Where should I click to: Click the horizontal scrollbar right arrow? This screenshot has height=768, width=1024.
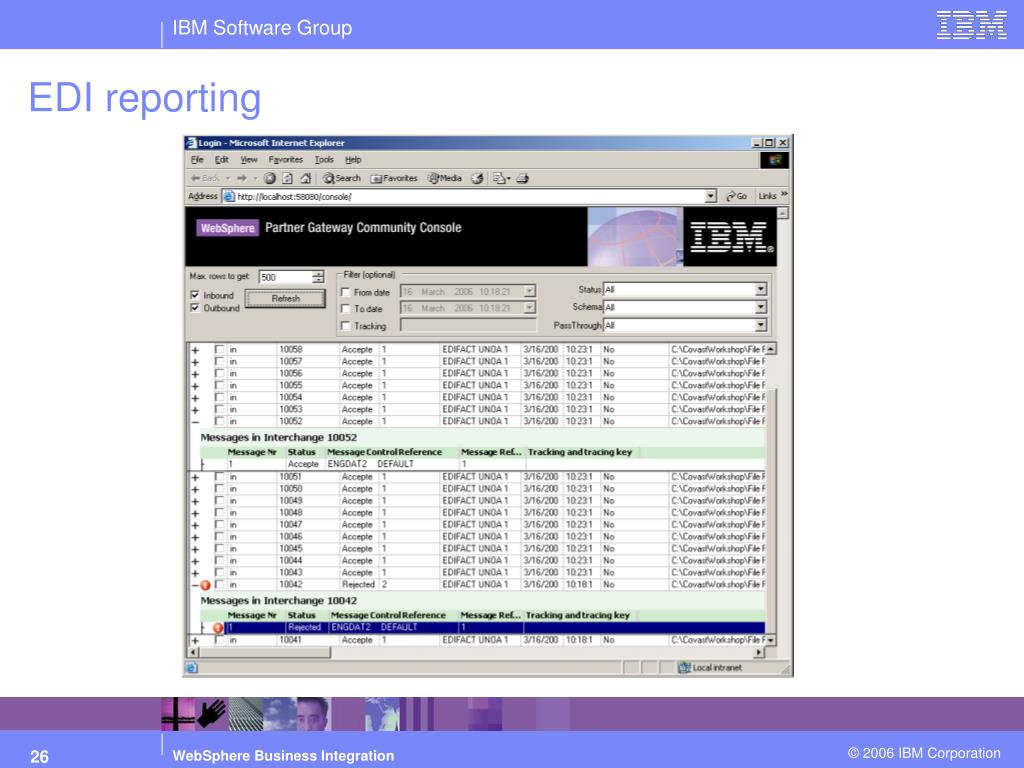click(x=759, y=652)
